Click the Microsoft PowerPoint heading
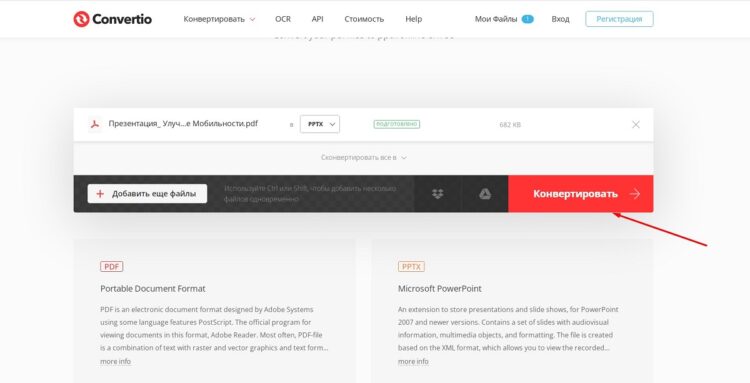The image size is (750, 383). pos(440,289)
